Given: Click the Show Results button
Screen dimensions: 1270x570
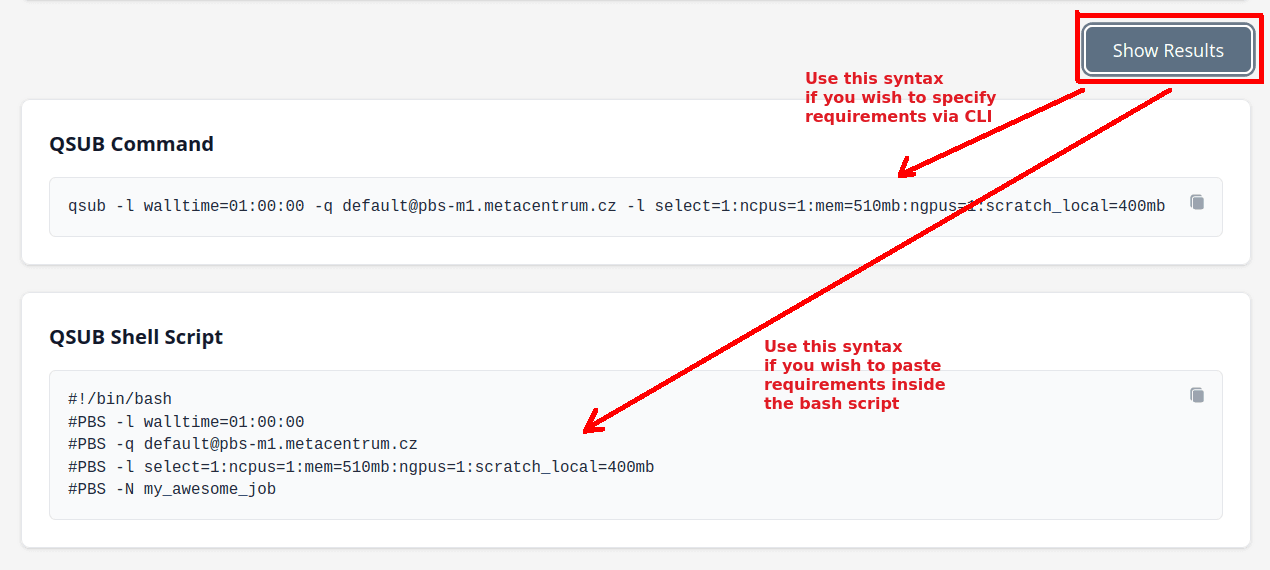Looking at the screenshot, I should (x=1168, y=50).
